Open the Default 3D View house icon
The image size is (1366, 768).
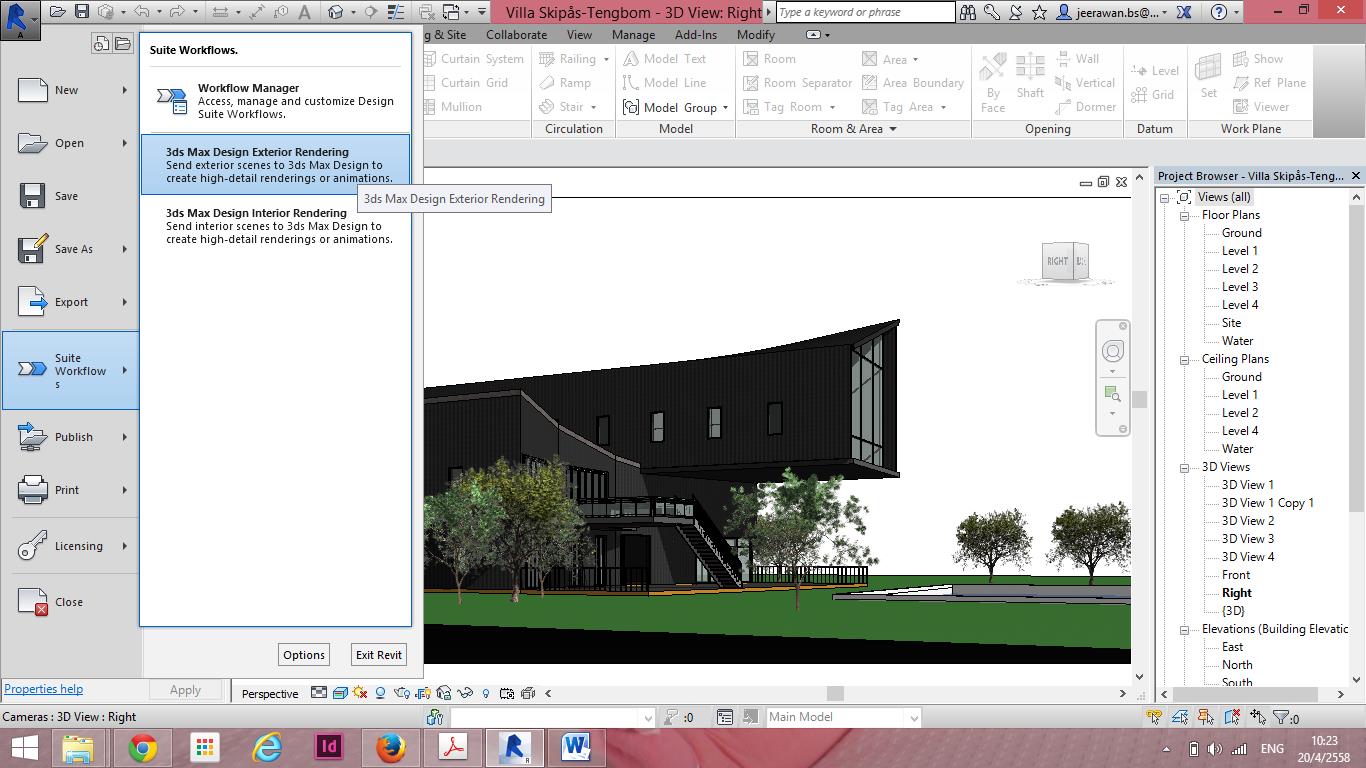pyautogui.click(x=336, y=12)
